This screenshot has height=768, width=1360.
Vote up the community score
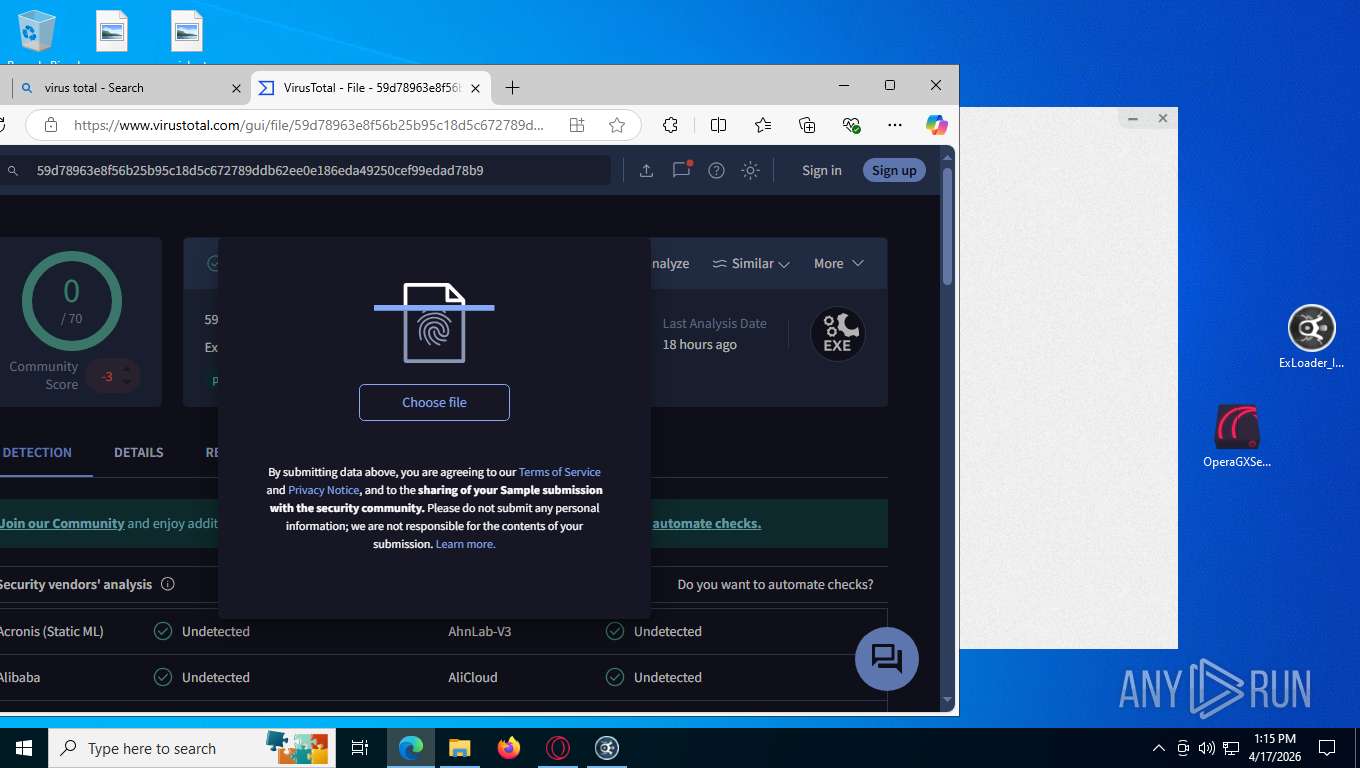click(x=126, y=369)
